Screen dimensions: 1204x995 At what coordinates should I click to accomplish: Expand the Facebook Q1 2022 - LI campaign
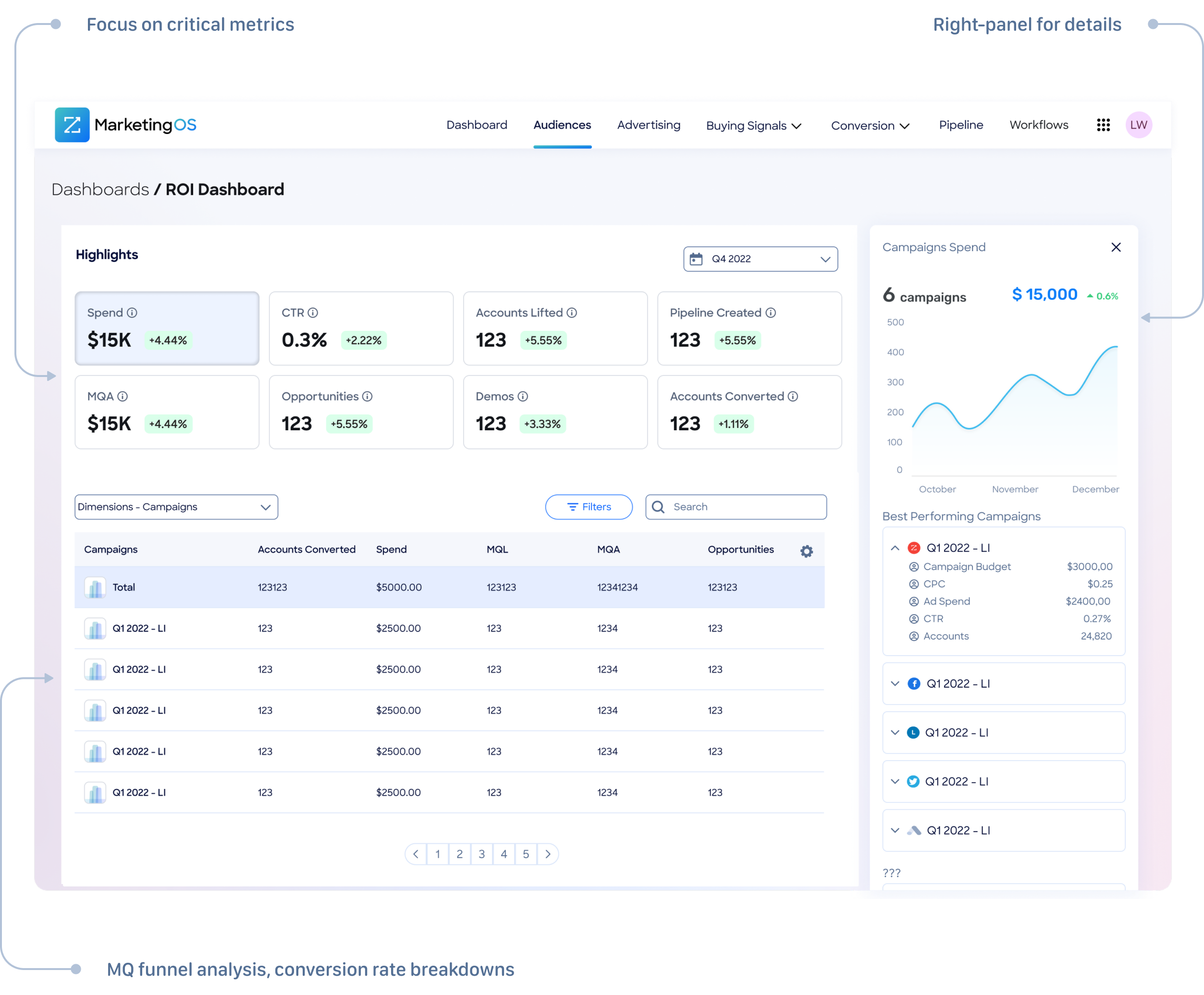895,683
